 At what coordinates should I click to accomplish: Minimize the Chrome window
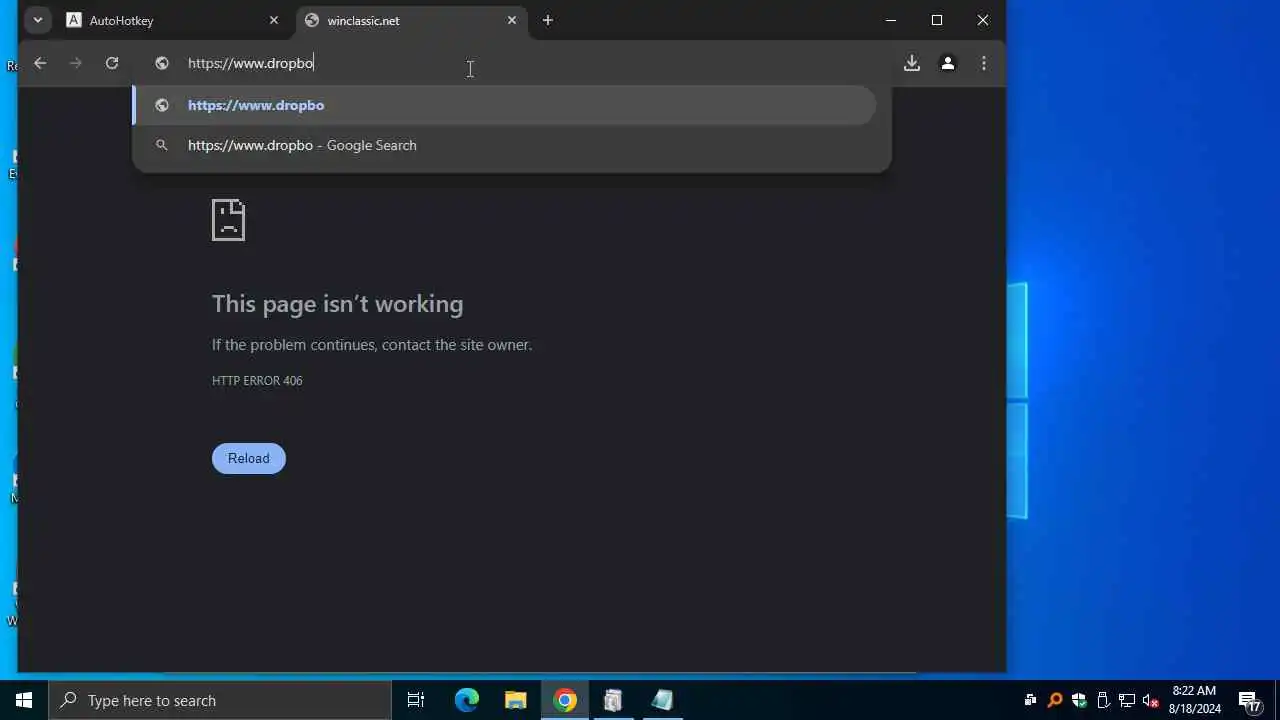pyautogui.click(x=891, y=20)
